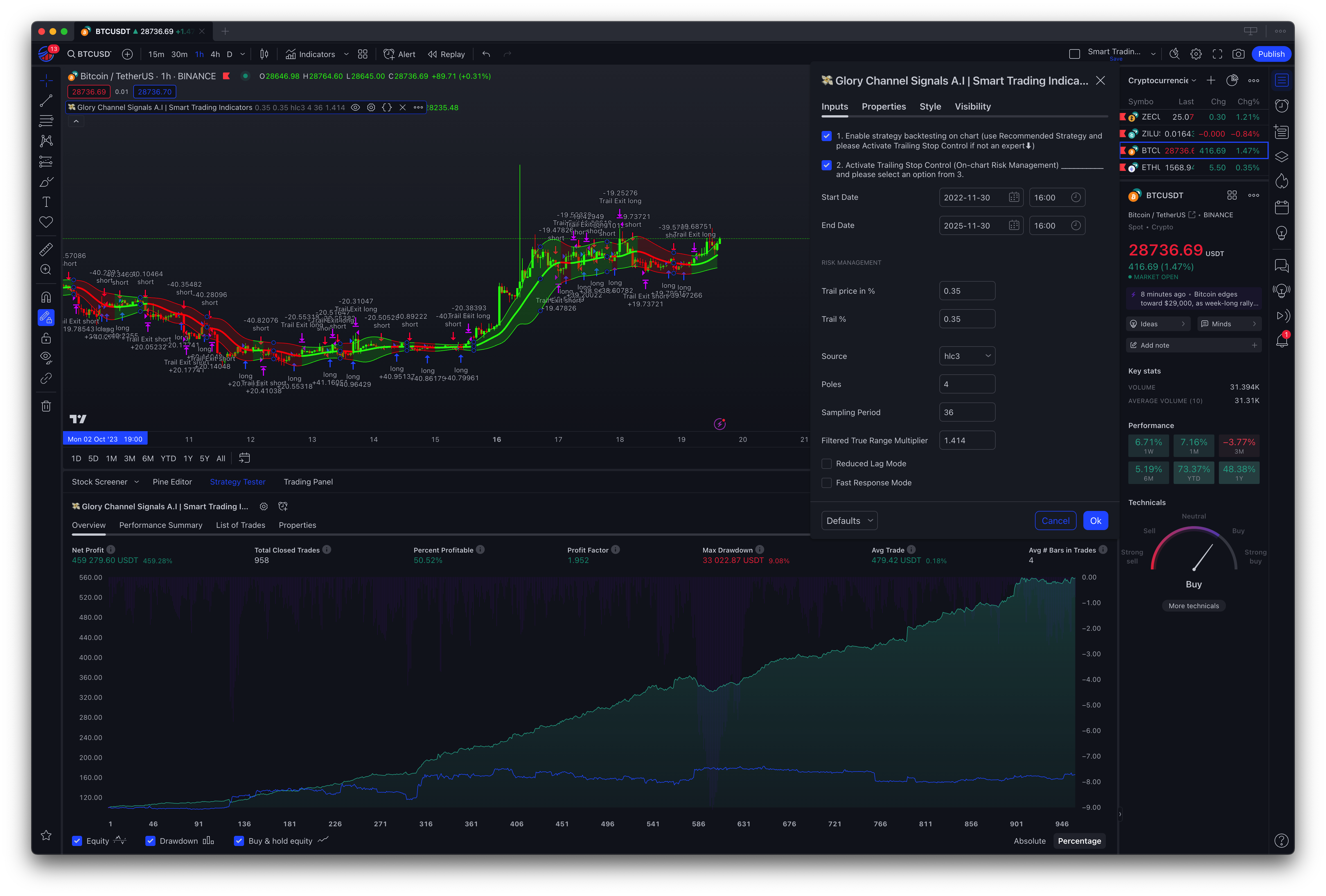The width and height of the screenshot is (1326, 896).
Task: Click the trash remove drawings icon
Action: click(x=46, y=406)
